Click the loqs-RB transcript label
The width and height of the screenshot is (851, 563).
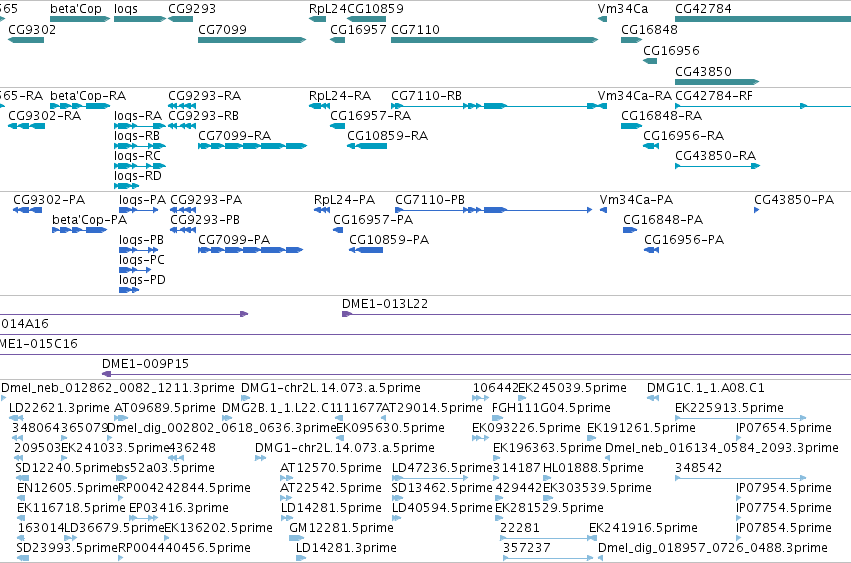137,136
